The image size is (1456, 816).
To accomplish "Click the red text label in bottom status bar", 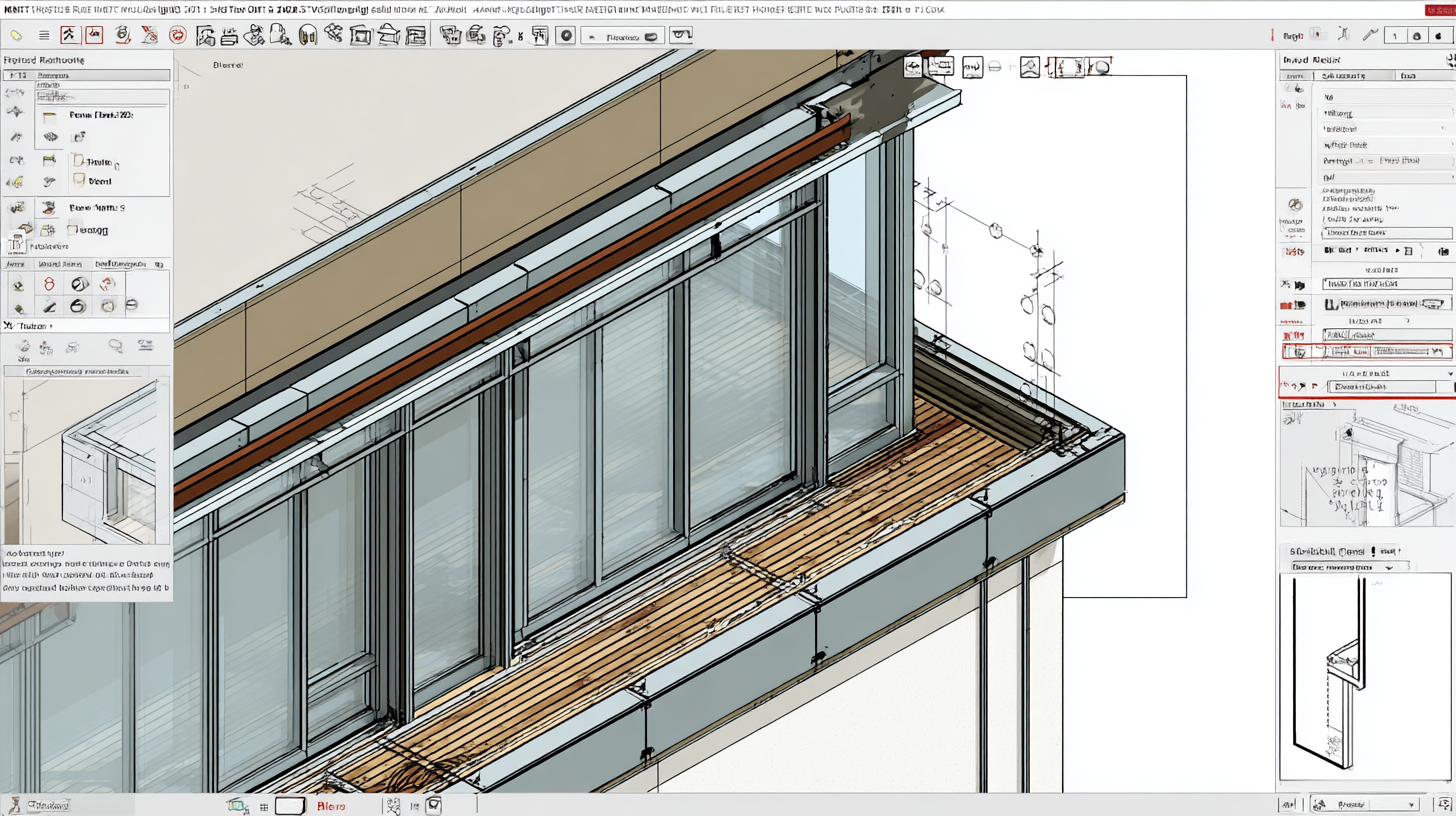I will pyautogui.click(x=330, y=805).
